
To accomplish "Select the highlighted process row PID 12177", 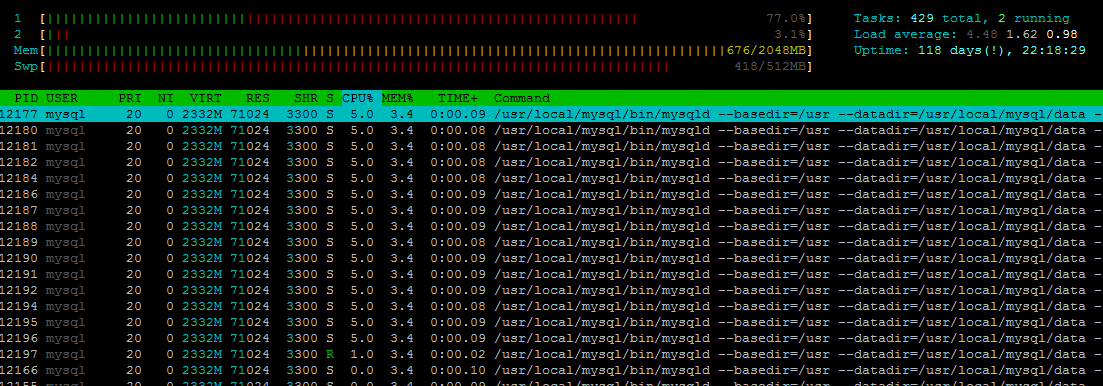I will click(552, 114).
